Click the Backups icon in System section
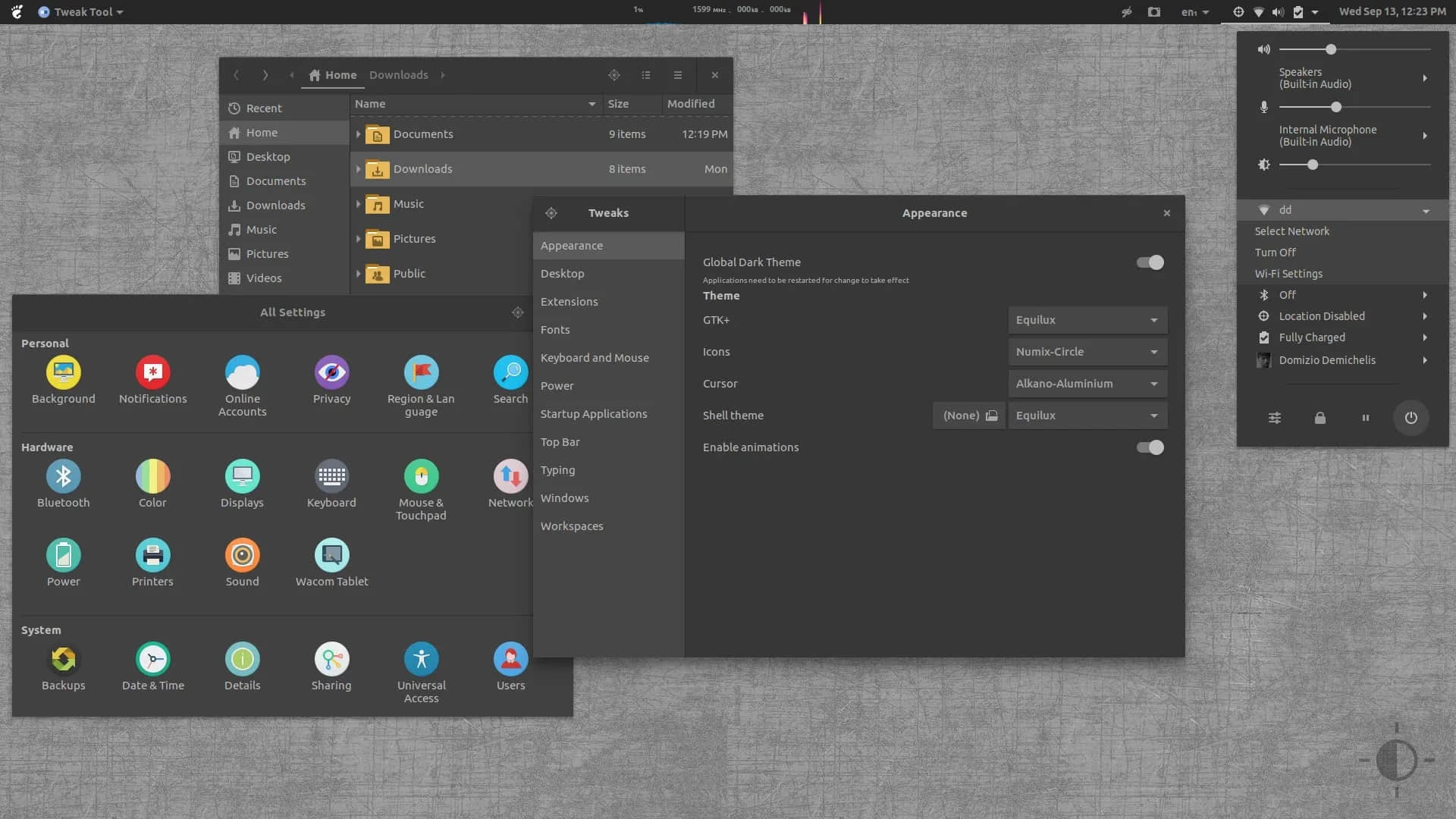Image resolution: width=1456 pixels, height=819 pixels. 63,658
